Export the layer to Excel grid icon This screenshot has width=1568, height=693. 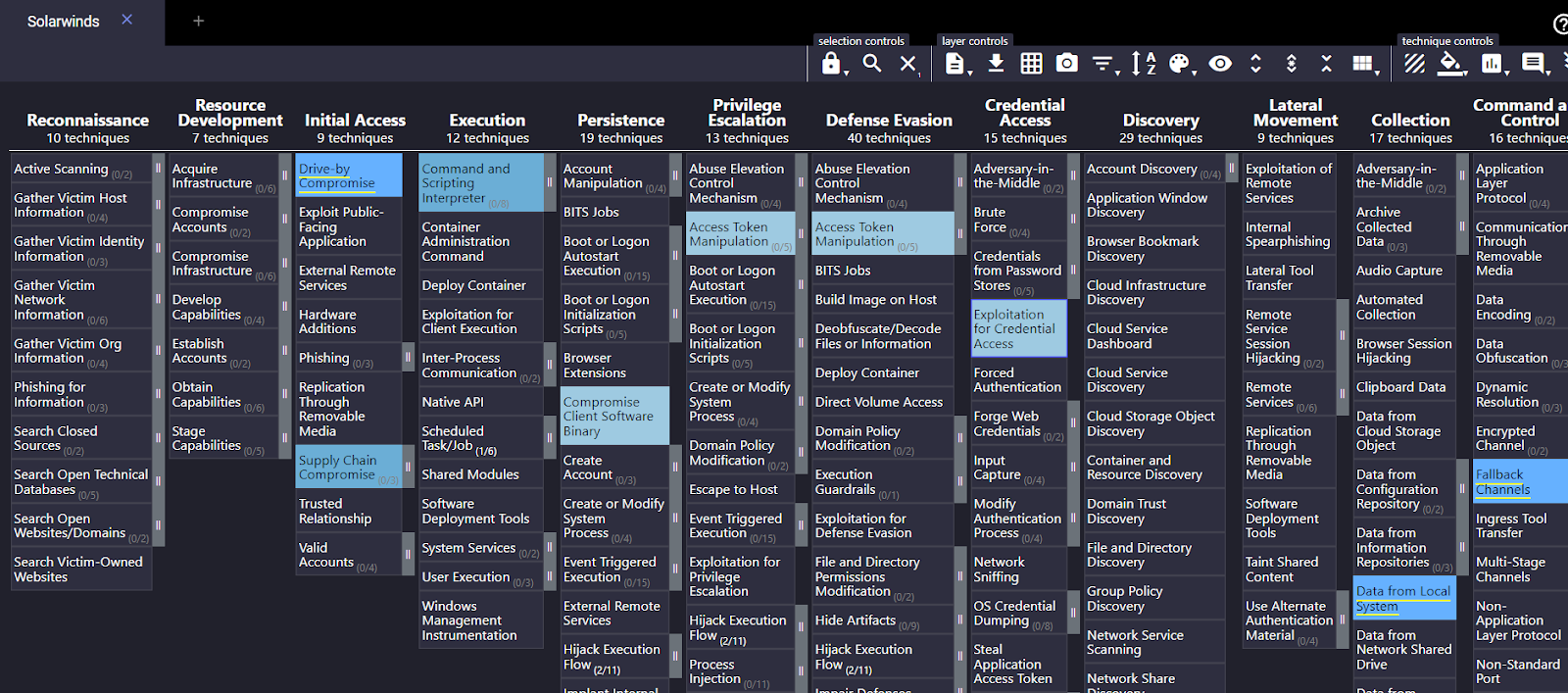tap(1031, 64)
